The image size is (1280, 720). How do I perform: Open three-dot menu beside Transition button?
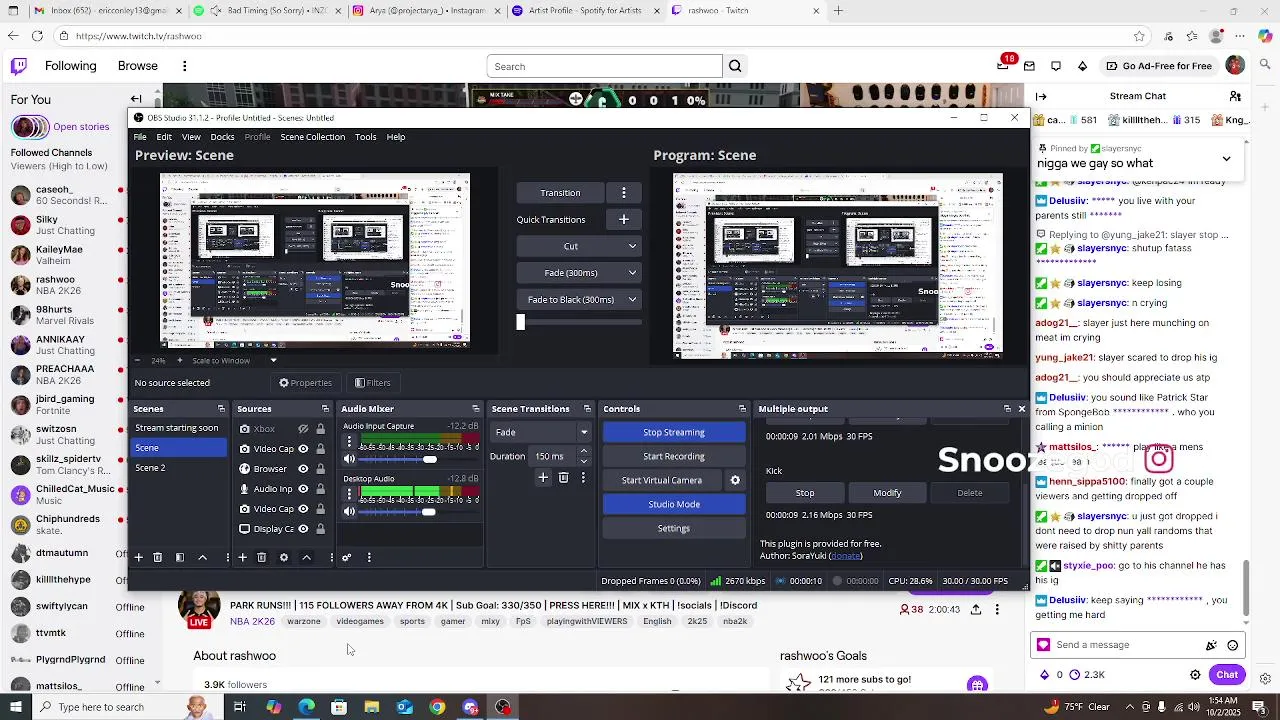click(624, 192)
